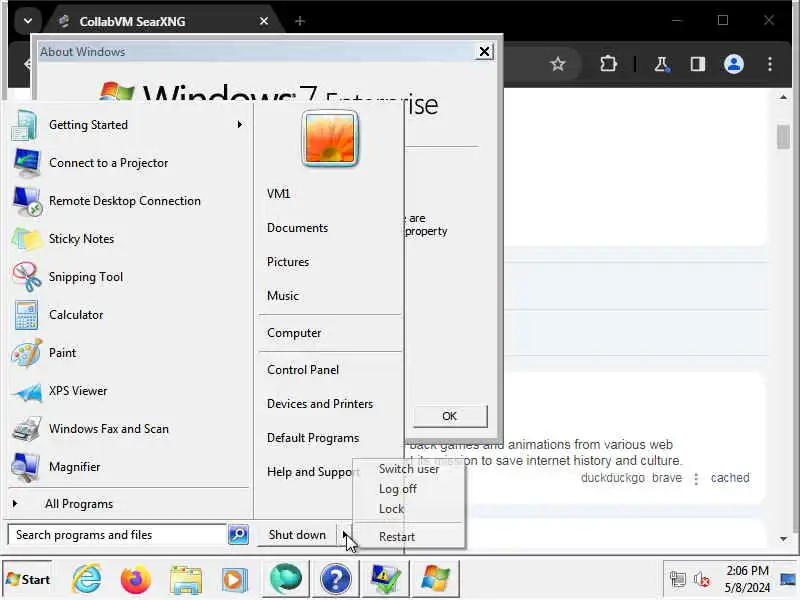800x600 pixels.
Task: Open Paint from the Start menu
Action: (x=128, y=353)
